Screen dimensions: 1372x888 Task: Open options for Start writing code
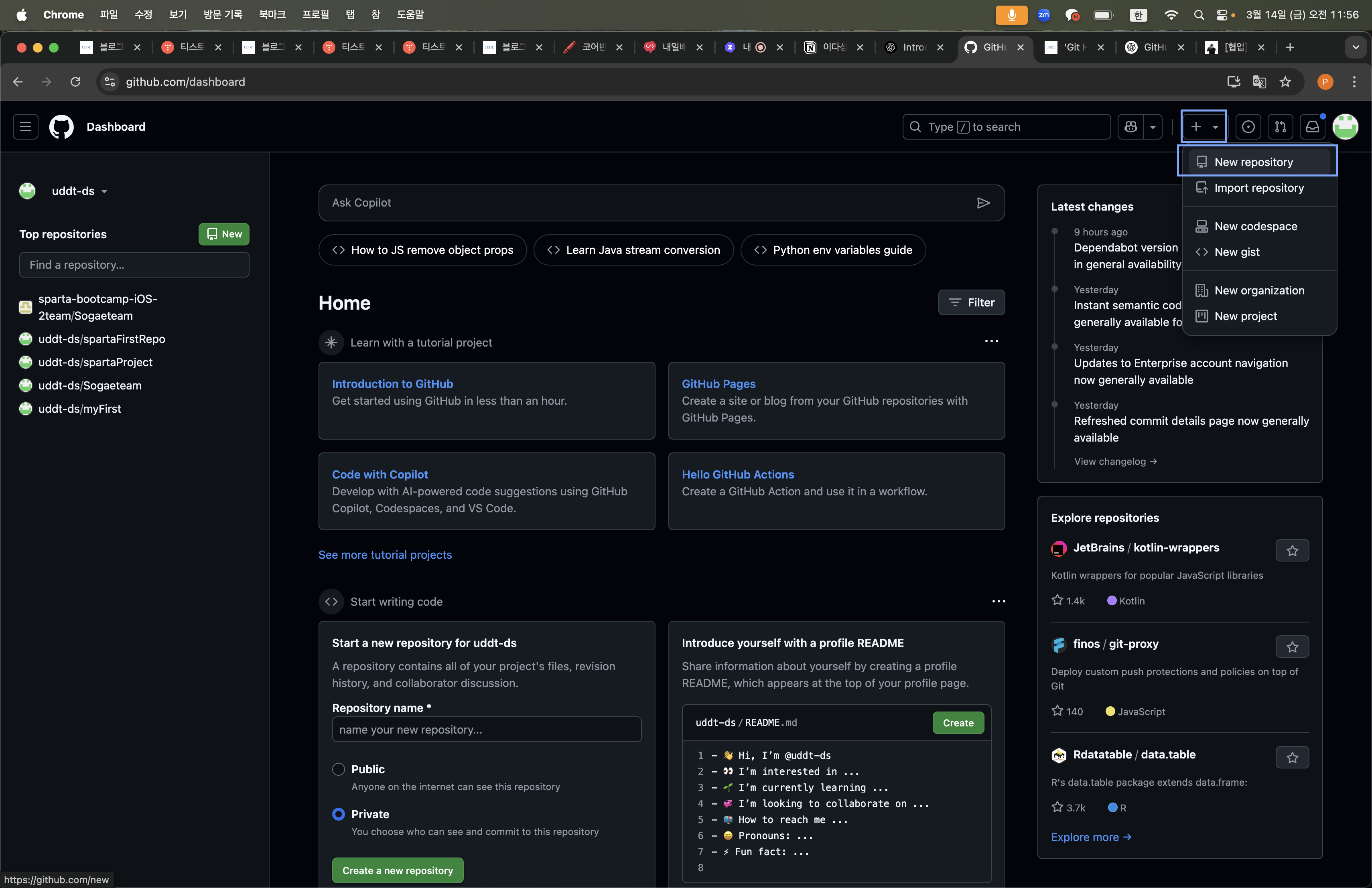[x=999, y=601]
